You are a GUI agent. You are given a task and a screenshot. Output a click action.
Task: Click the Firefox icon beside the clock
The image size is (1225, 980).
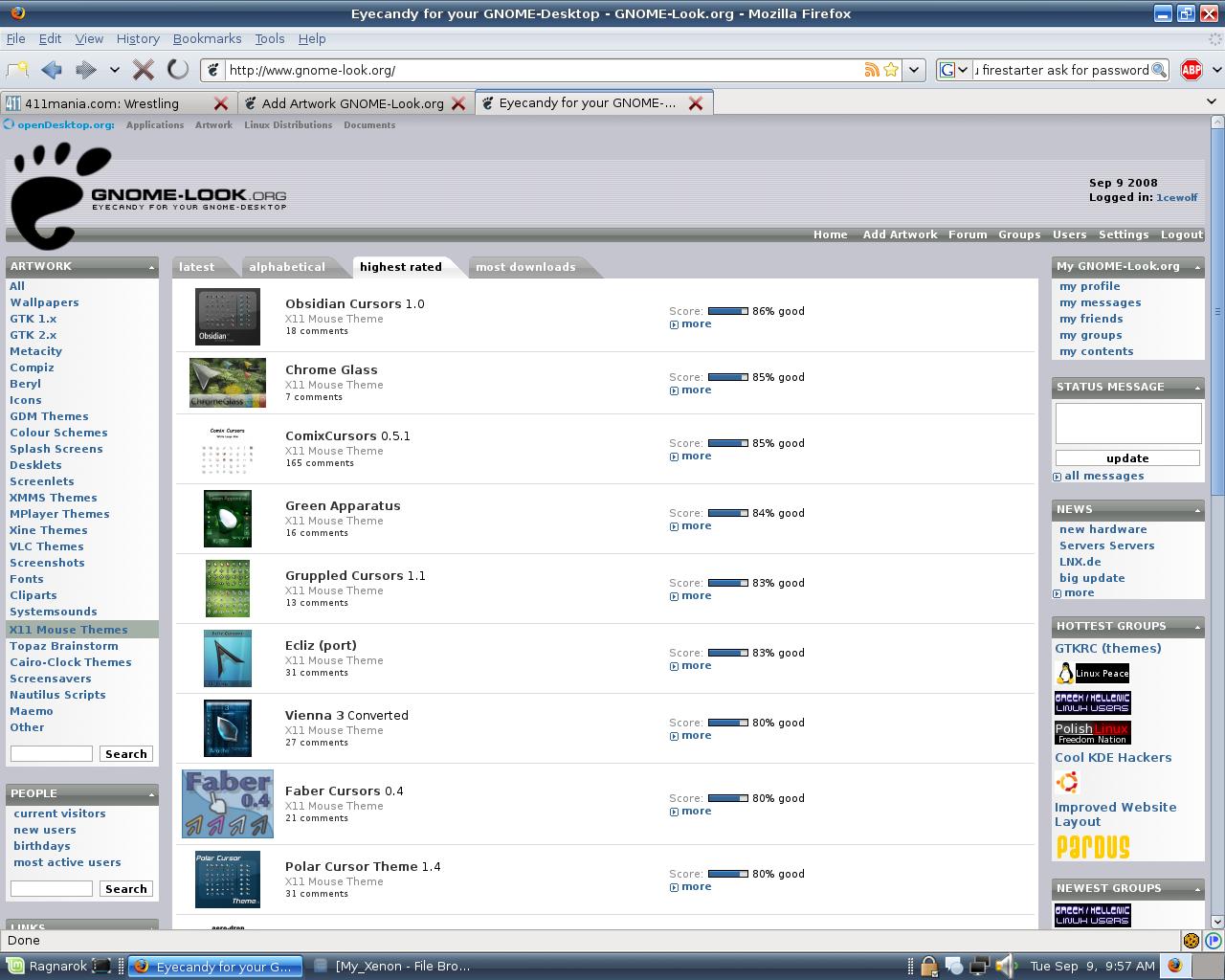(x=1174, y=966)
